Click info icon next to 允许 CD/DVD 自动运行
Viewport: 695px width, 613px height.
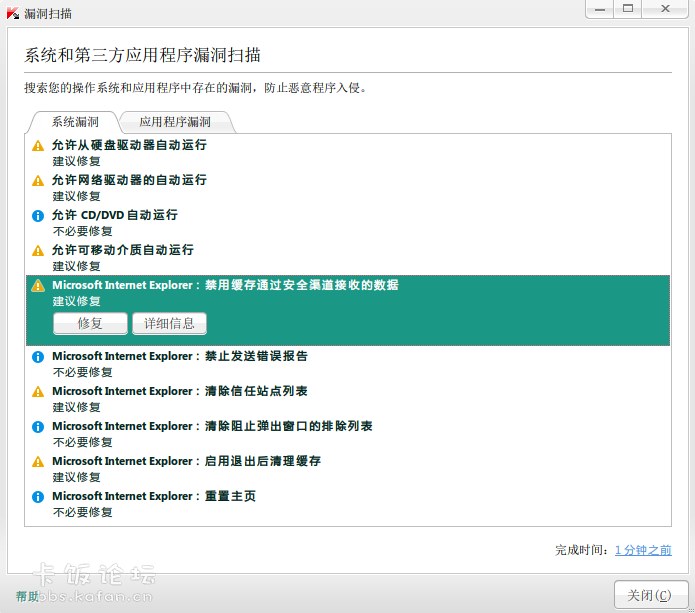38,215
